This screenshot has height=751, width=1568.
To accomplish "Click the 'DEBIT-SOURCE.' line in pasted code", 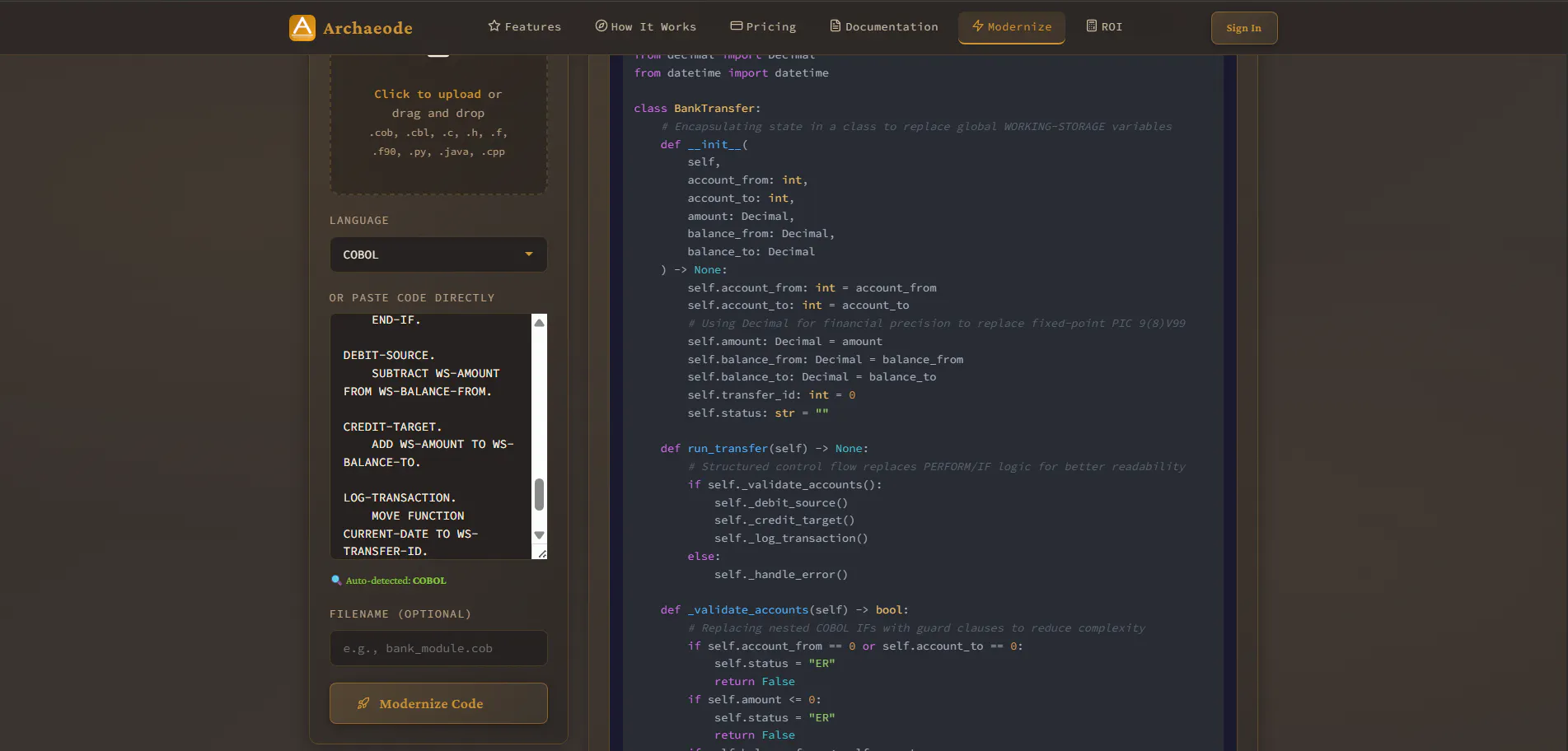I will tap(388, 356).
